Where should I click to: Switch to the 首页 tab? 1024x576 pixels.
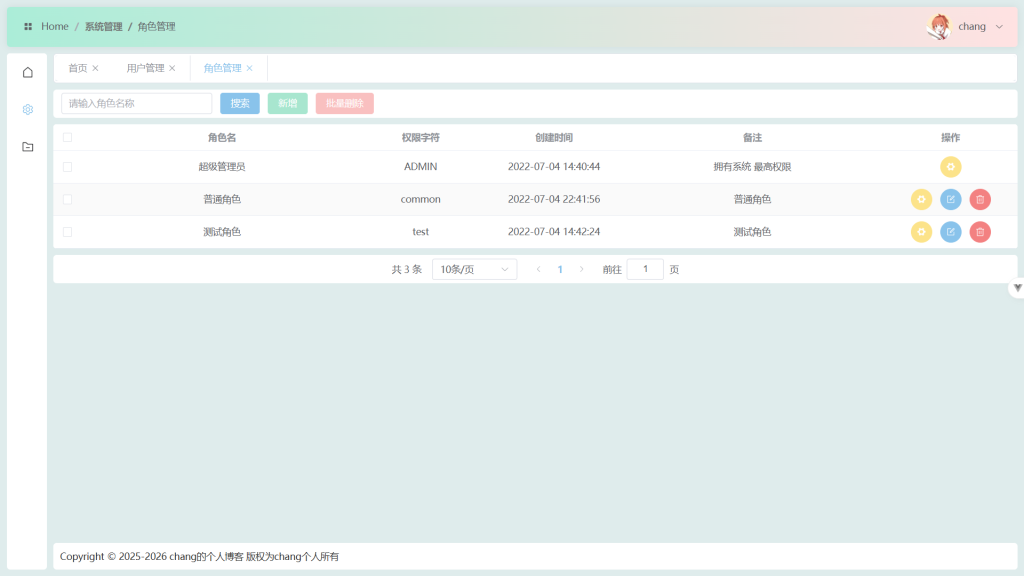click(77, 68)
